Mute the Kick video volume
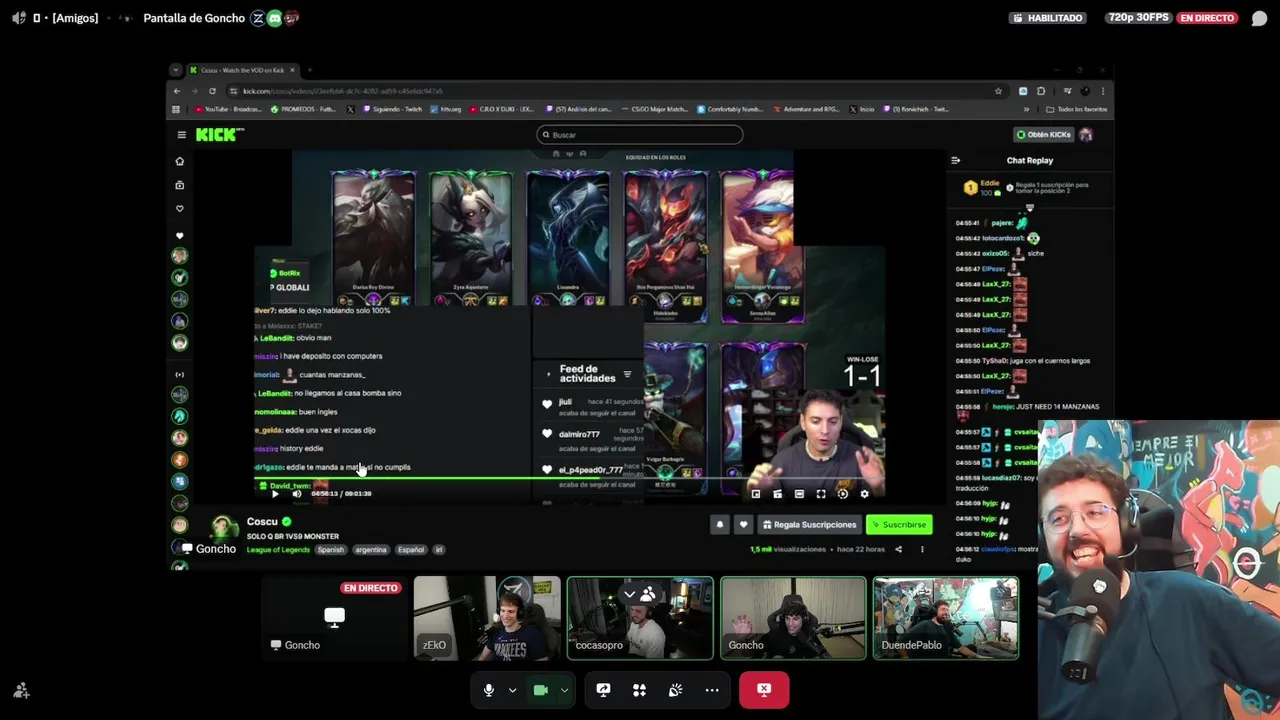 (296, 493)
